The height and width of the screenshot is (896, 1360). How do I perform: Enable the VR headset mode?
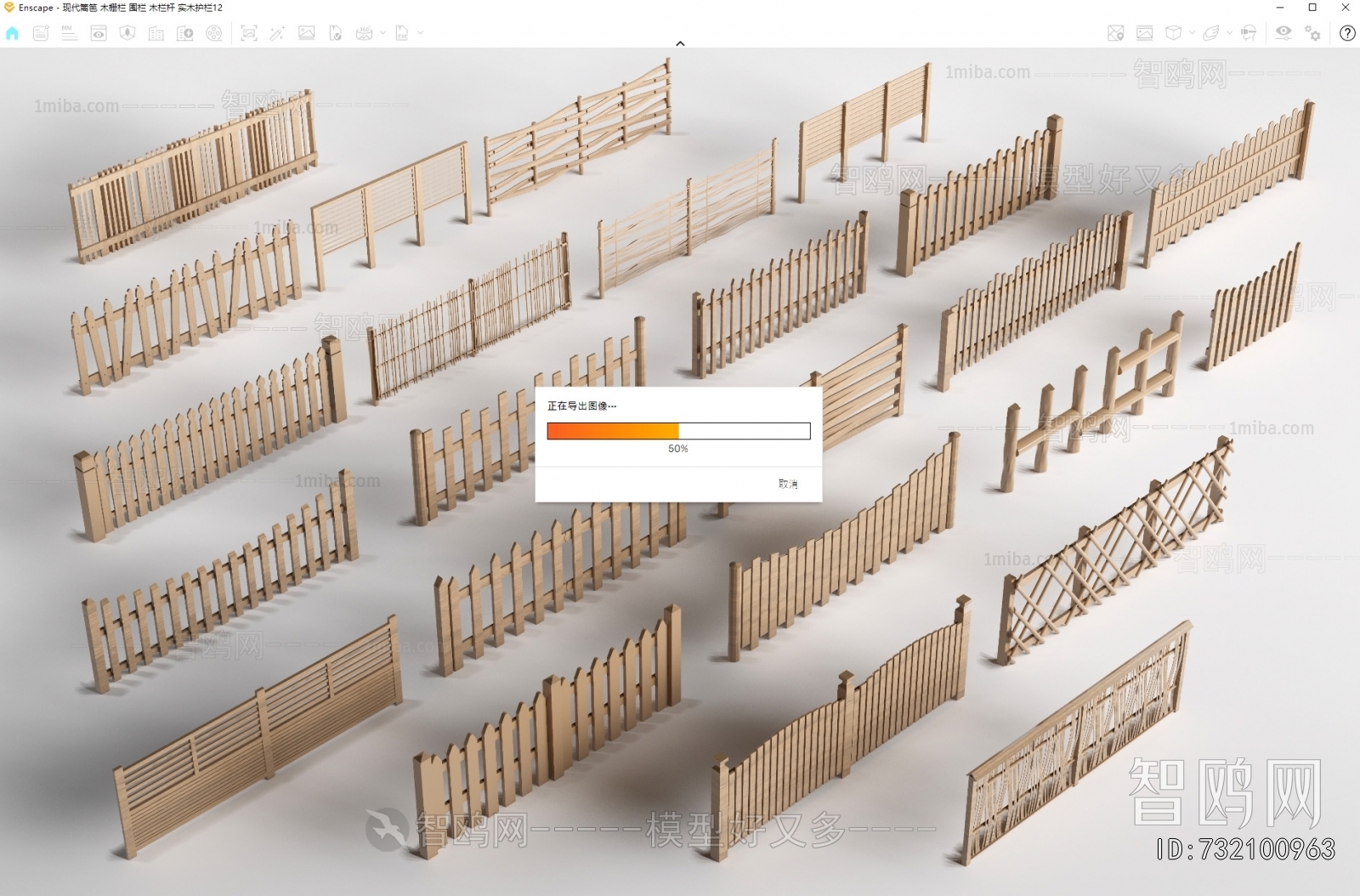(1248, 33)
